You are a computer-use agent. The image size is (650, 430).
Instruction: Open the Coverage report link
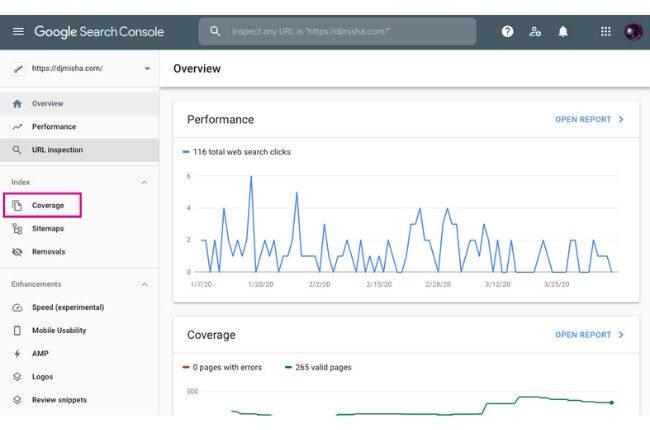point(583,335)
